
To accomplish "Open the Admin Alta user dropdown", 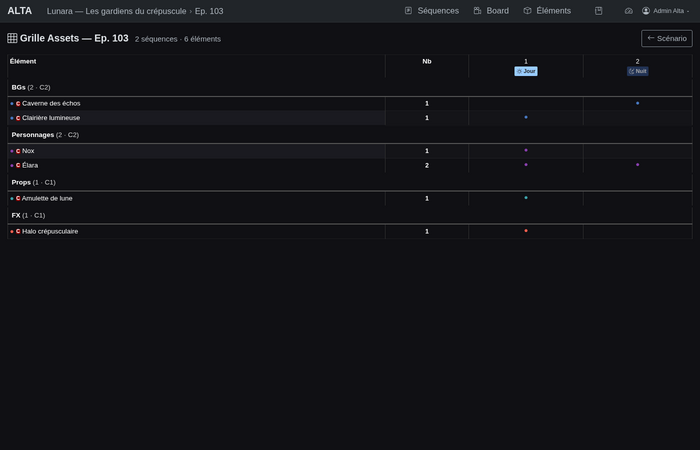I will (x=665, y=11).
